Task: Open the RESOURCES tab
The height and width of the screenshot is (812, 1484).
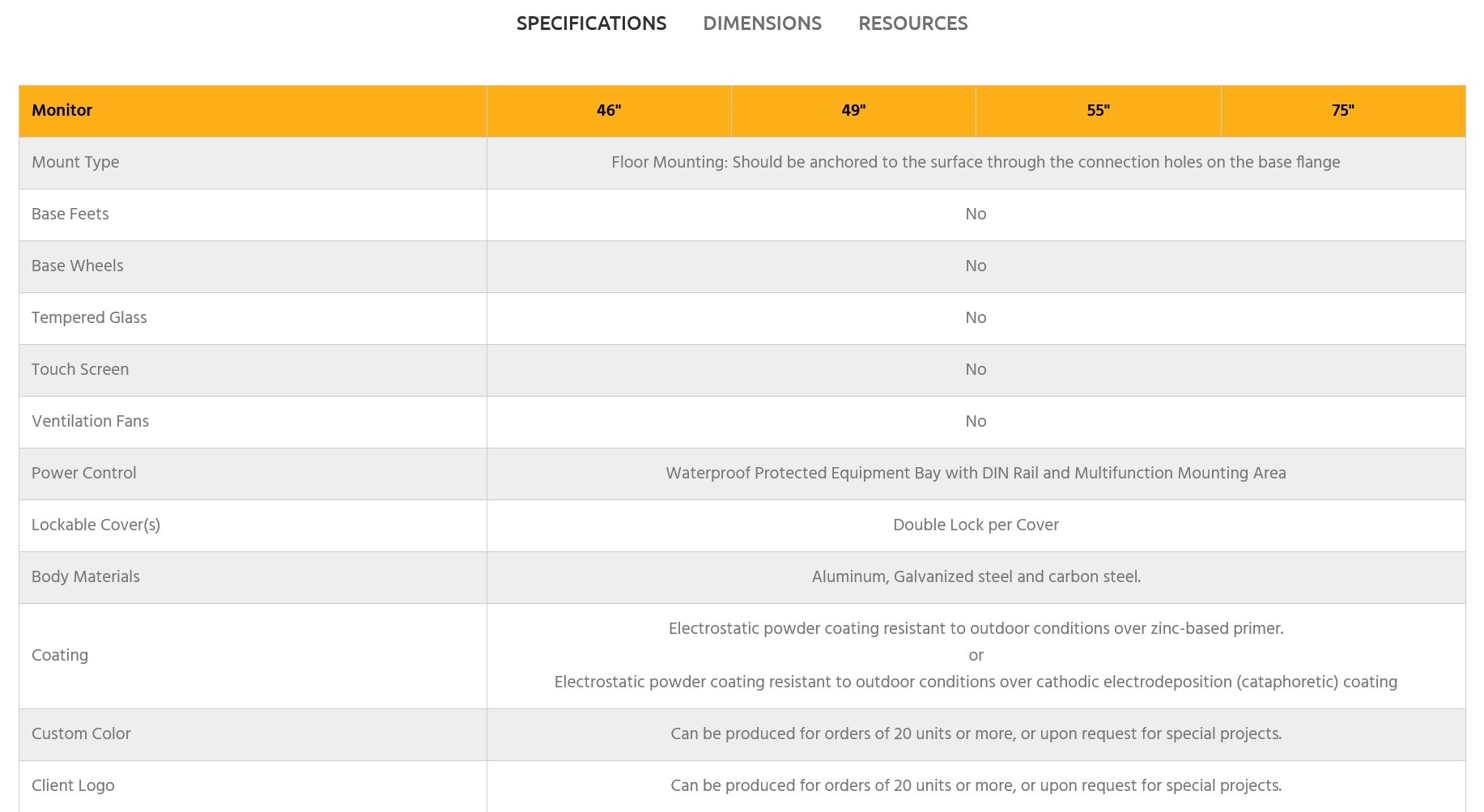Action: (x=912, y=23)
